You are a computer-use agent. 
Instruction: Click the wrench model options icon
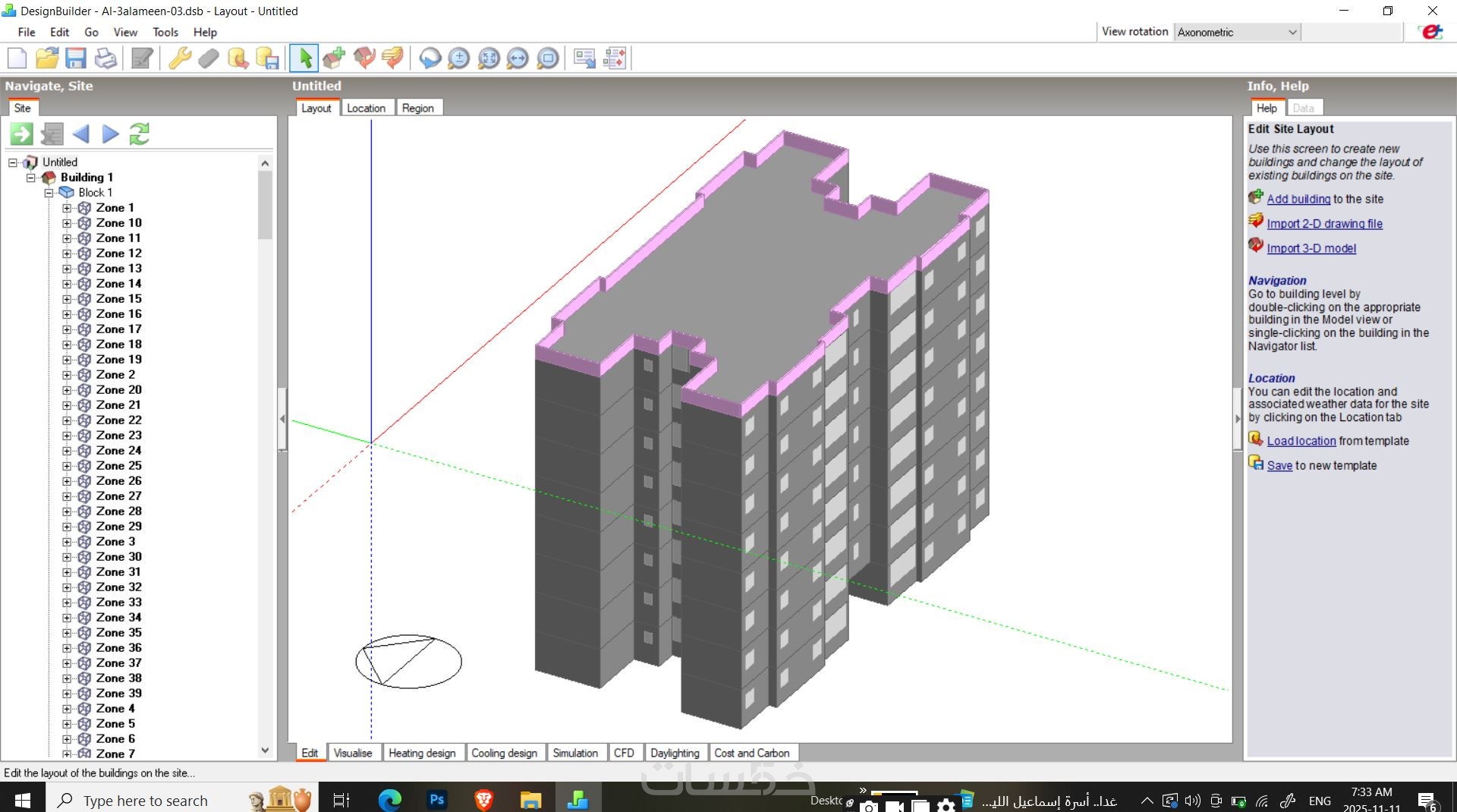pyautogui.click(x=179, y=58)
